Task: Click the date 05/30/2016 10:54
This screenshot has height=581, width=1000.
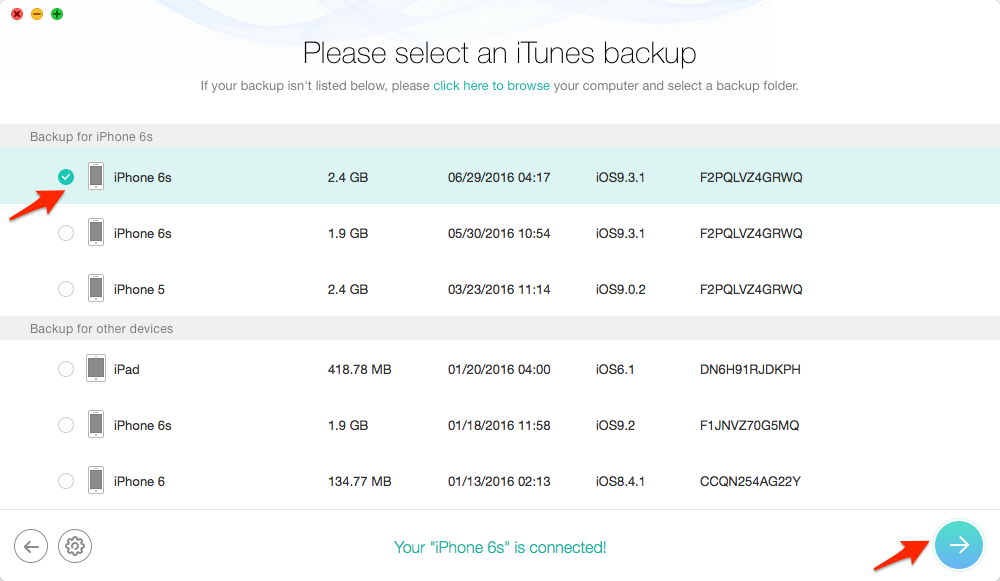Action: point(499,233)
